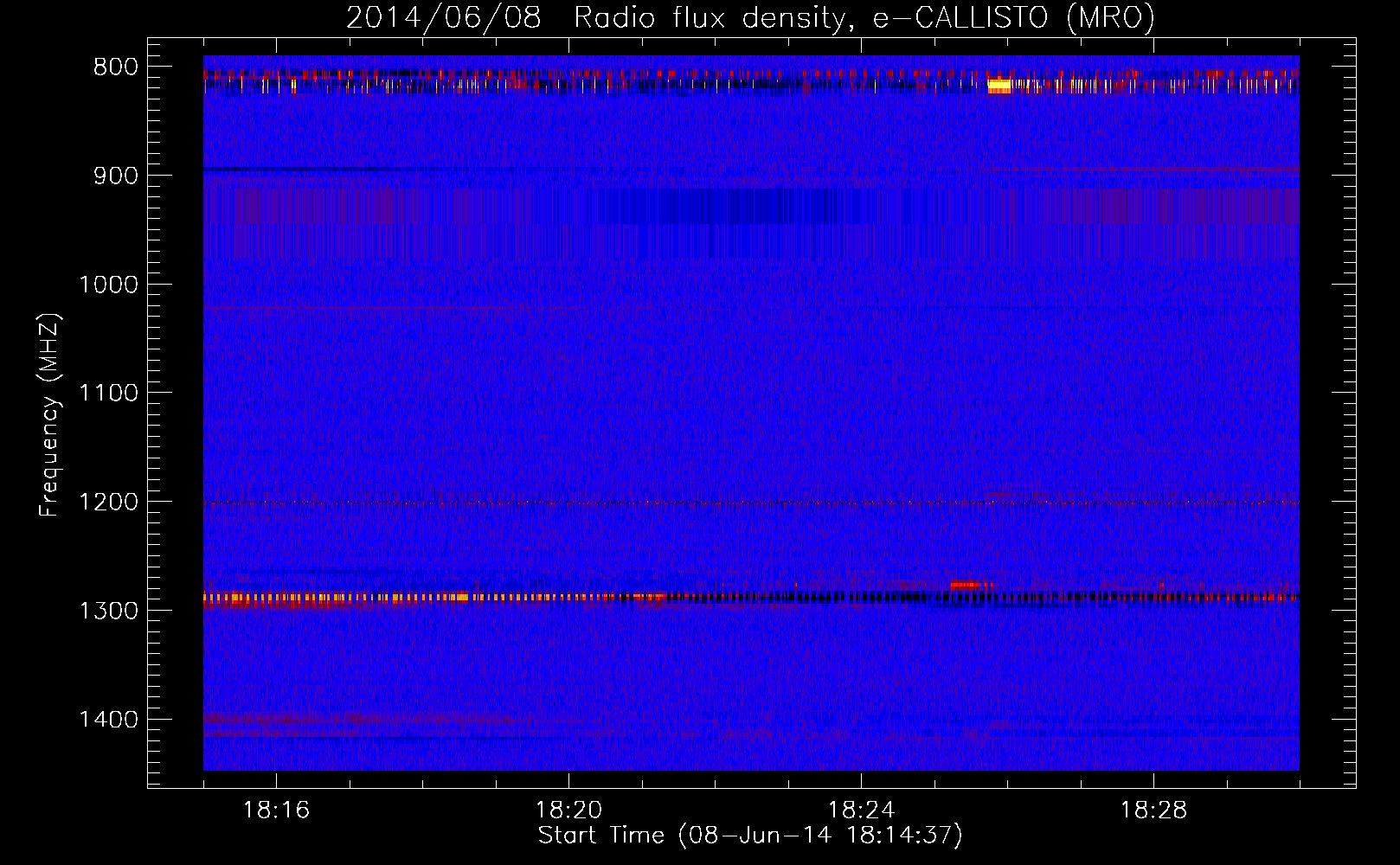This screenshot has width=1400, height=865.
Task: Click the 'Start Time (08-Jun-14 18:14:37)' label
Action: click(750, 836)
